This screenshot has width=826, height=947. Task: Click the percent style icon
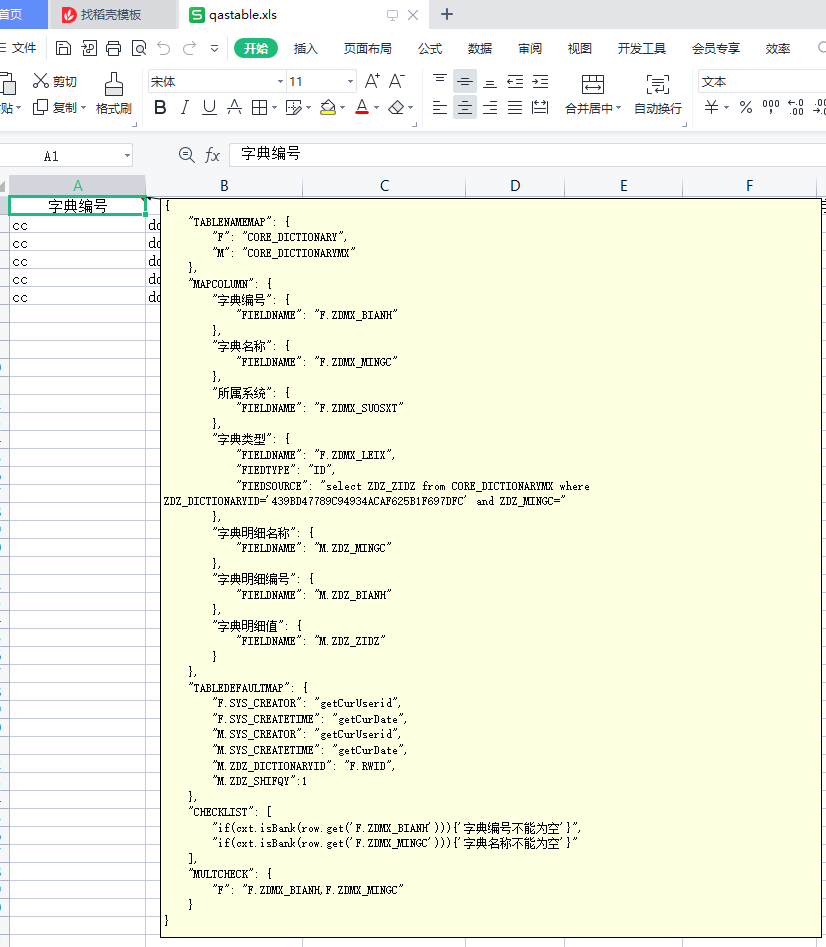(x=745, y=107)
